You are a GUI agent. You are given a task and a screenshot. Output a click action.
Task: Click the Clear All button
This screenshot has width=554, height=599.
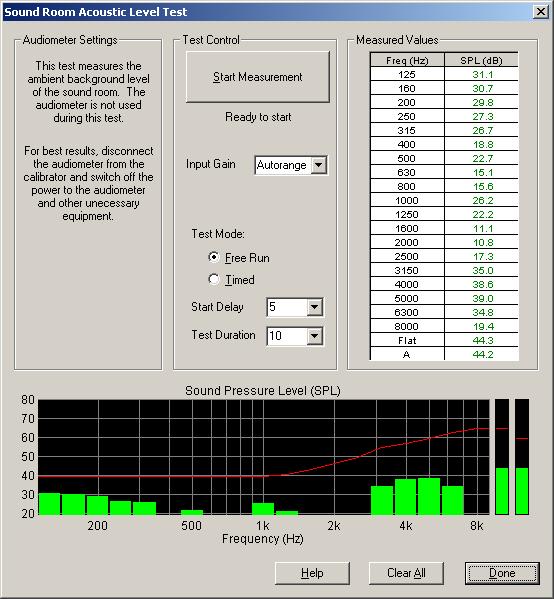pyautogui.click(x=406, y=573)
